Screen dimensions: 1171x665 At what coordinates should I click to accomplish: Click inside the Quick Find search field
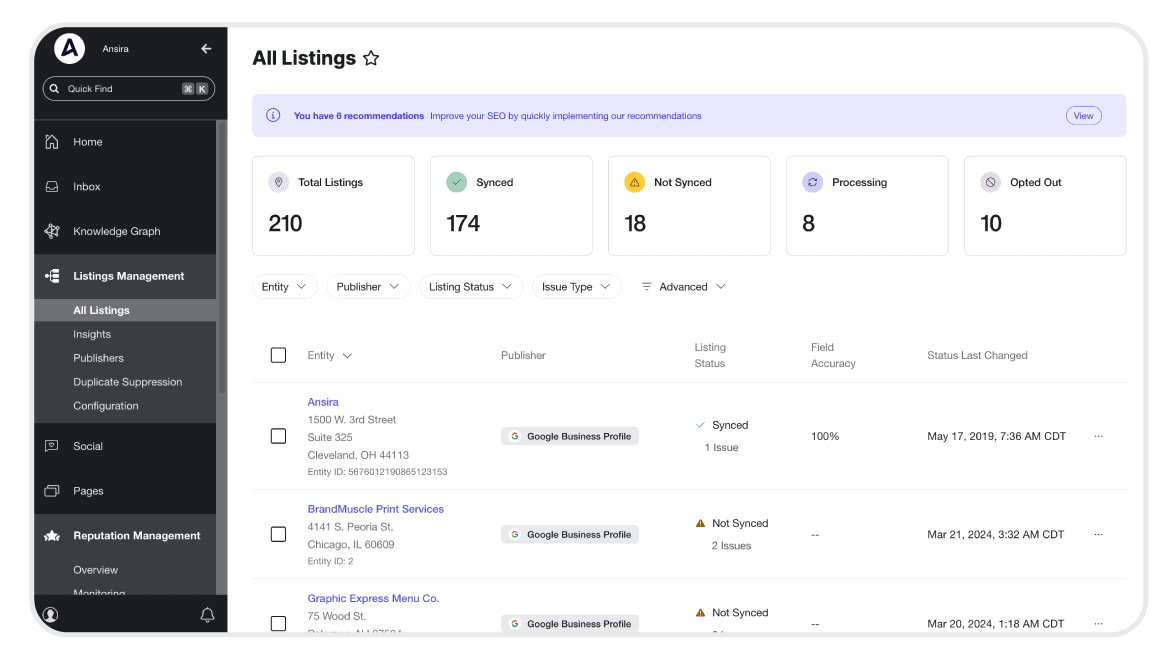click(x=128, y=89)
